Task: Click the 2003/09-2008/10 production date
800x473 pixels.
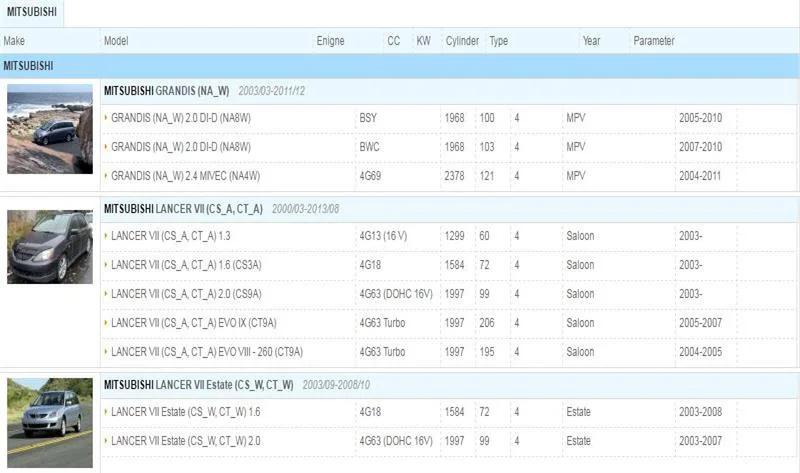Action: tap(336, 385)
